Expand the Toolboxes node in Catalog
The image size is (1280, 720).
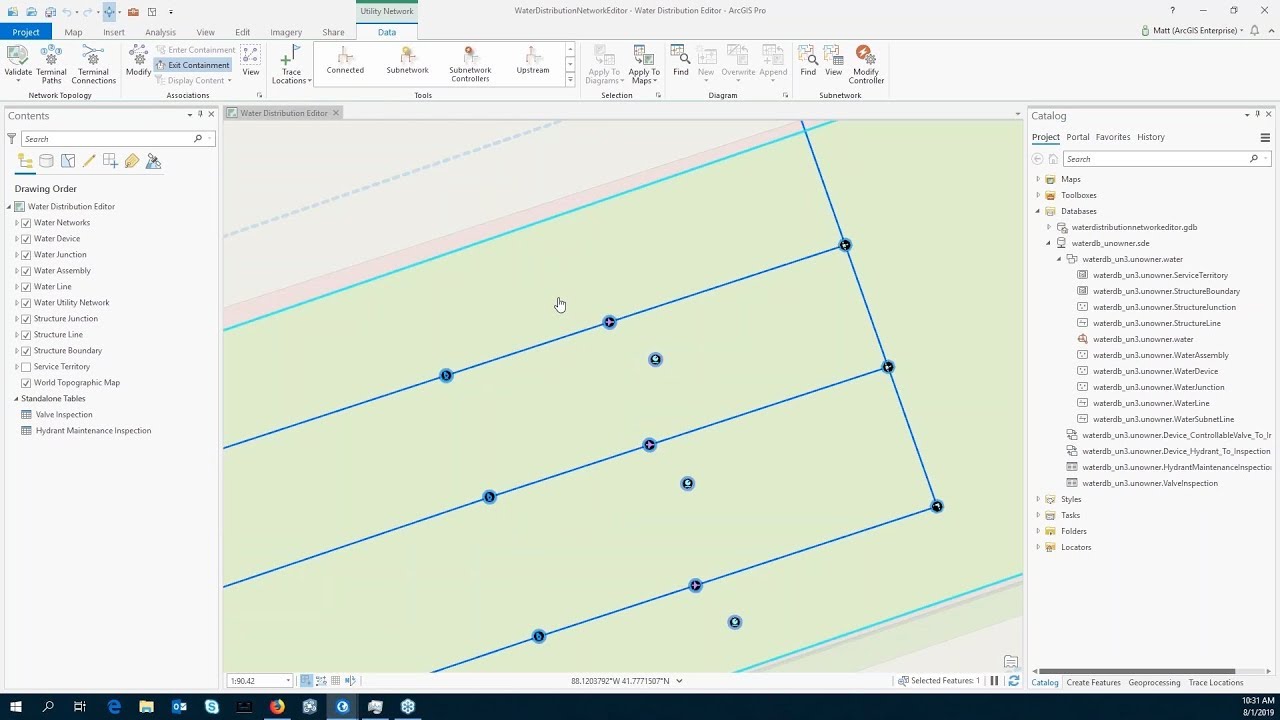(1038, 195)
